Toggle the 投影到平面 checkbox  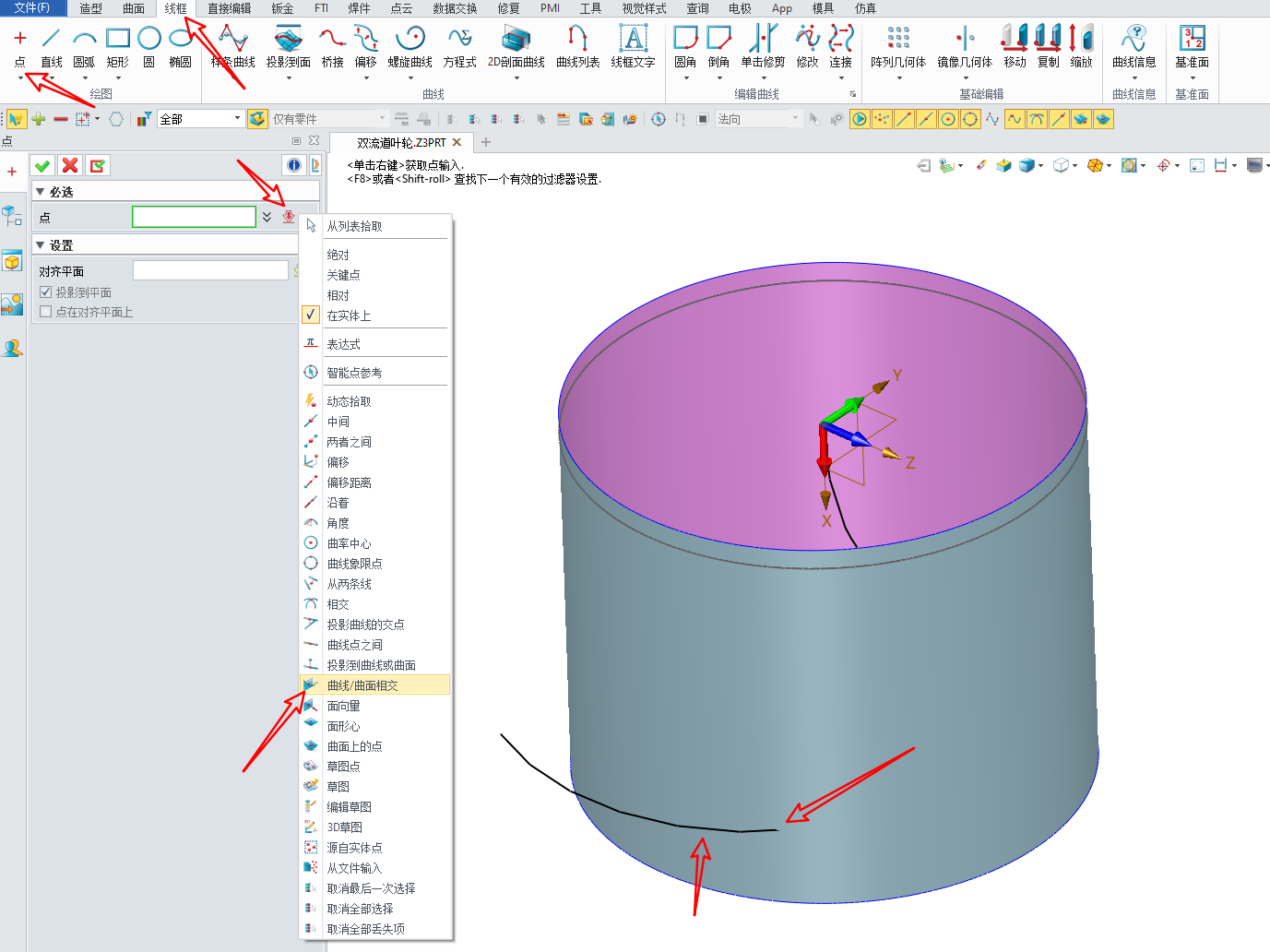coord(46,292)
